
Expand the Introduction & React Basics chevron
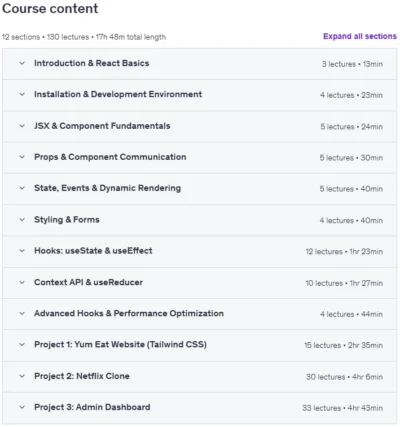click(x=22, y=63)
